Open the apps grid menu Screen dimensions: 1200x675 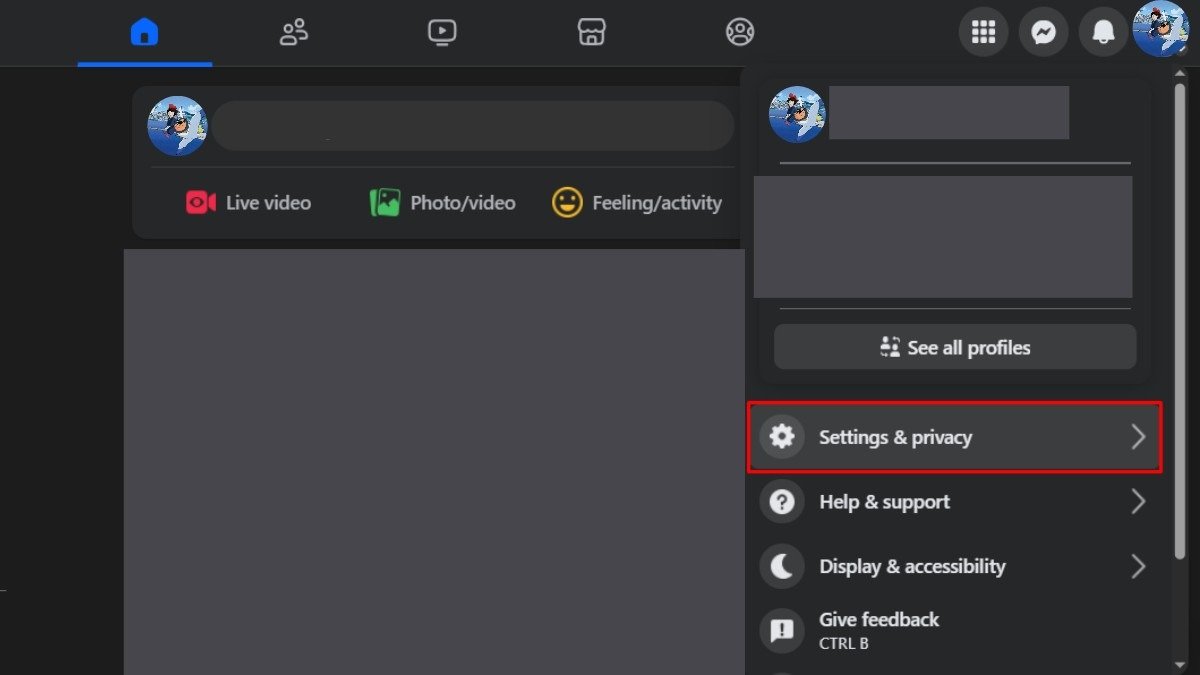[983, 33]
